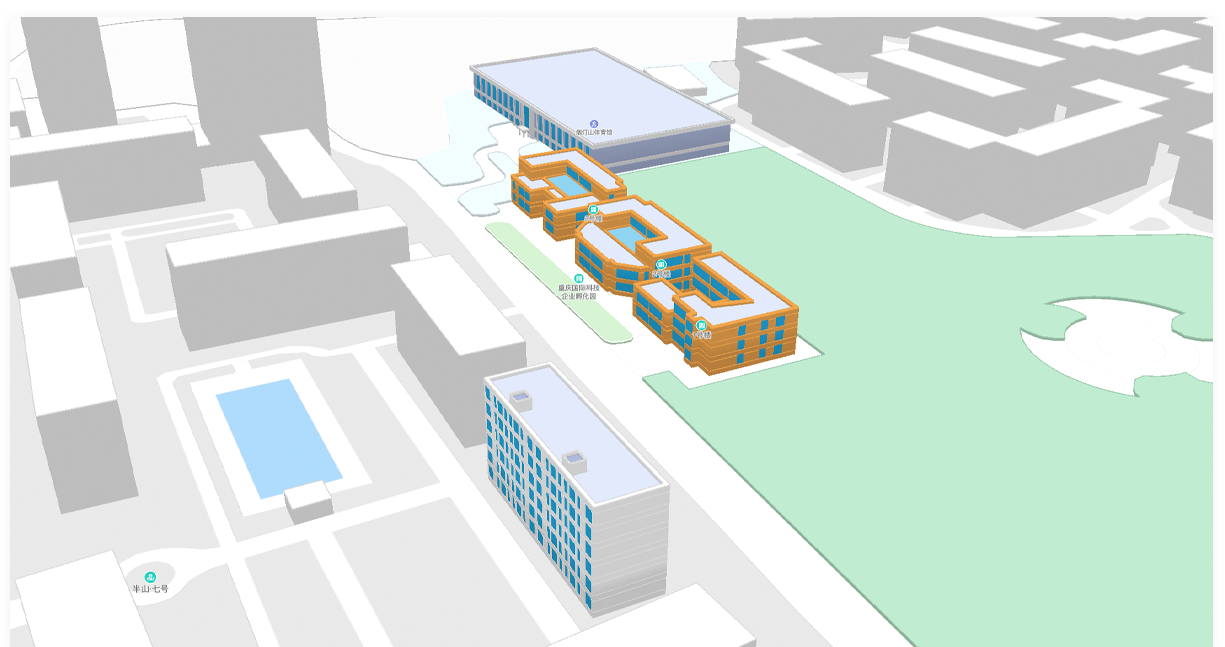This screenshot has height=647, width=1225.
Task: Select the small white building adjoining the pool
Action: pos(308,502)
